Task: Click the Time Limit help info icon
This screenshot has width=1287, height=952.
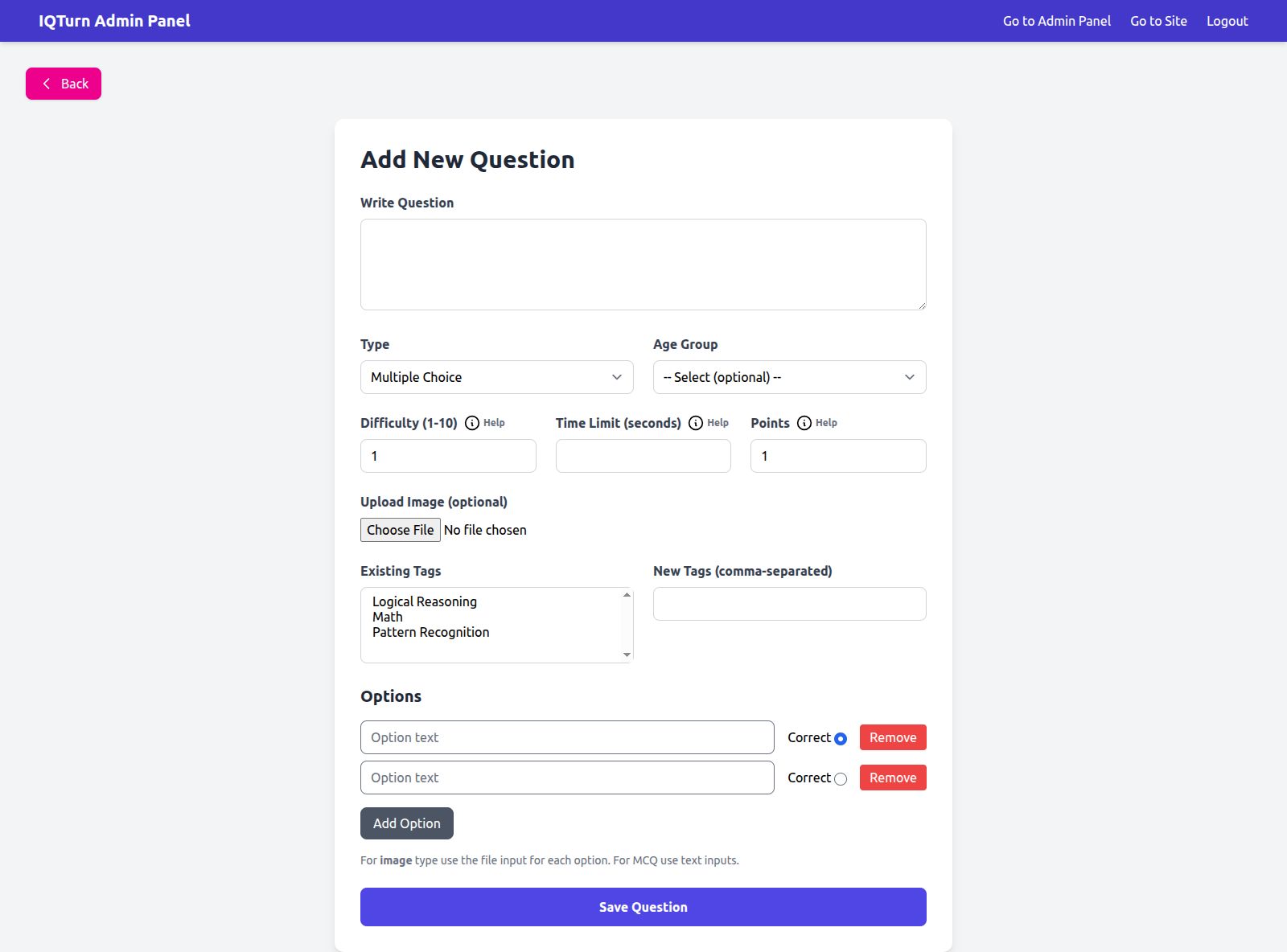Action: (x=696, y=423)
